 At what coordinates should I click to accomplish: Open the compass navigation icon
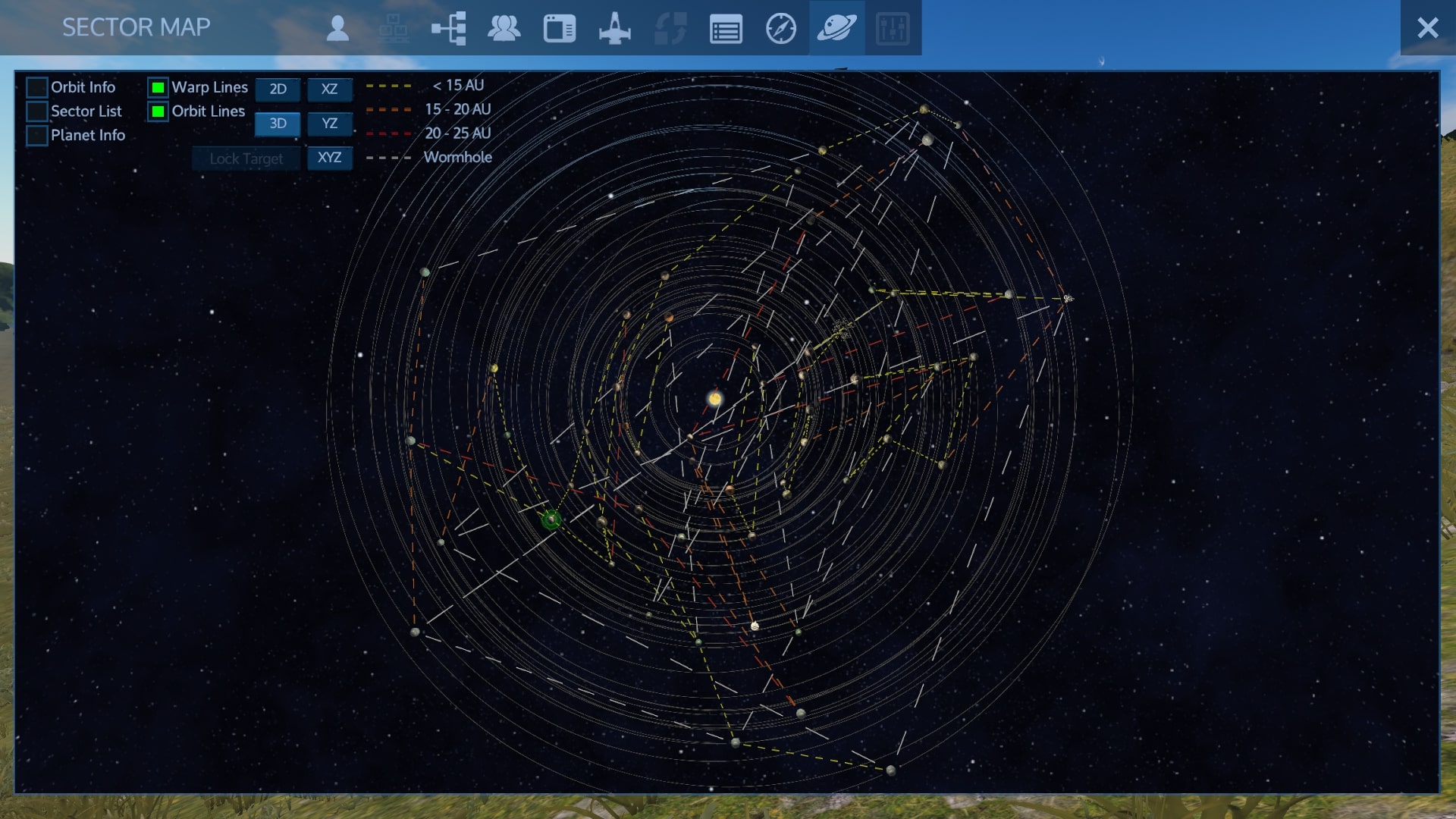coord(781,29)
